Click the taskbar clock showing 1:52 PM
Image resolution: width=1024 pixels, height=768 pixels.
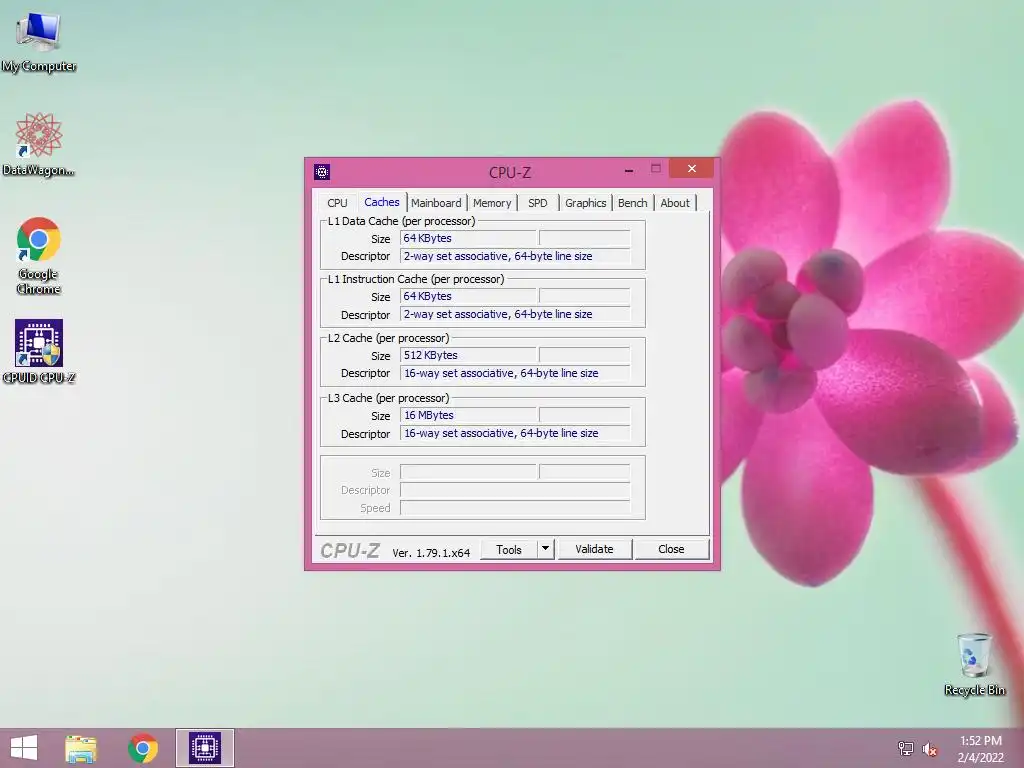980,749
